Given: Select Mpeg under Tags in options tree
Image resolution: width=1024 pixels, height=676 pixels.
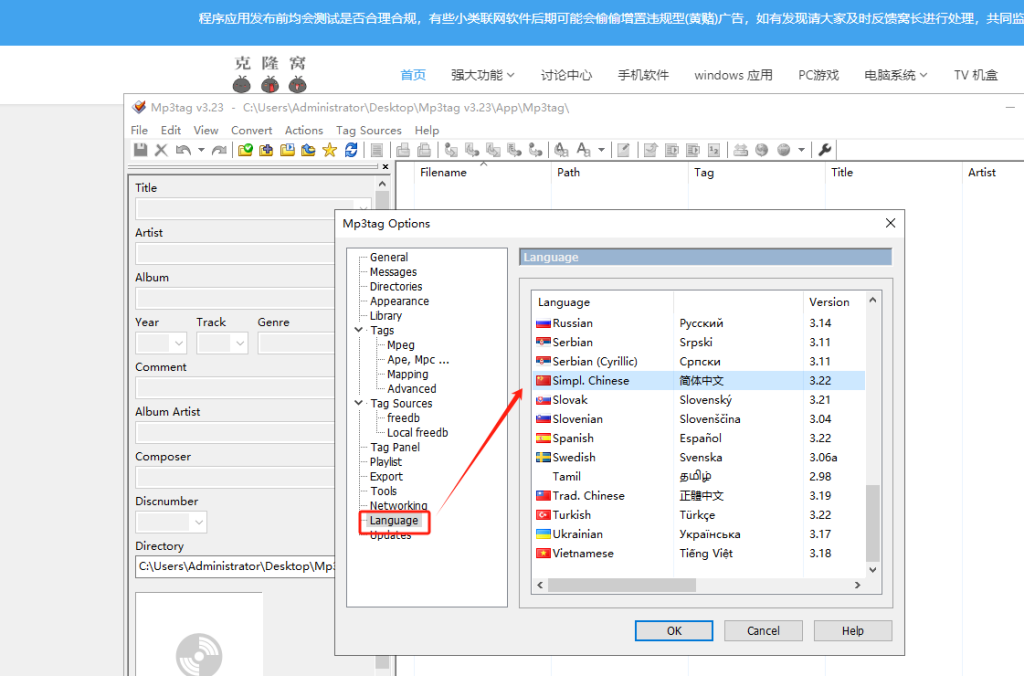Looking at the screenshot, I should 400,345.
